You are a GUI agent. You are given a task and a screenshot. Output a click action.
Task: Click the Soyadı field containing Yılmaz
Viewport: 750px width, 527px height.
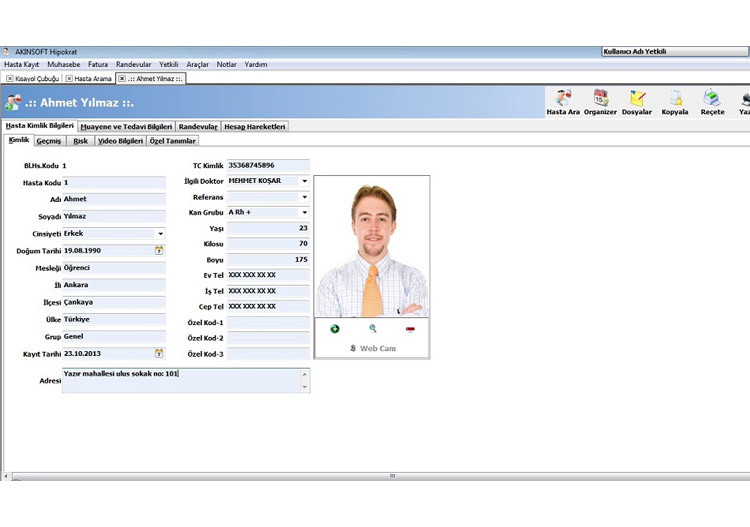click(114, 216)
